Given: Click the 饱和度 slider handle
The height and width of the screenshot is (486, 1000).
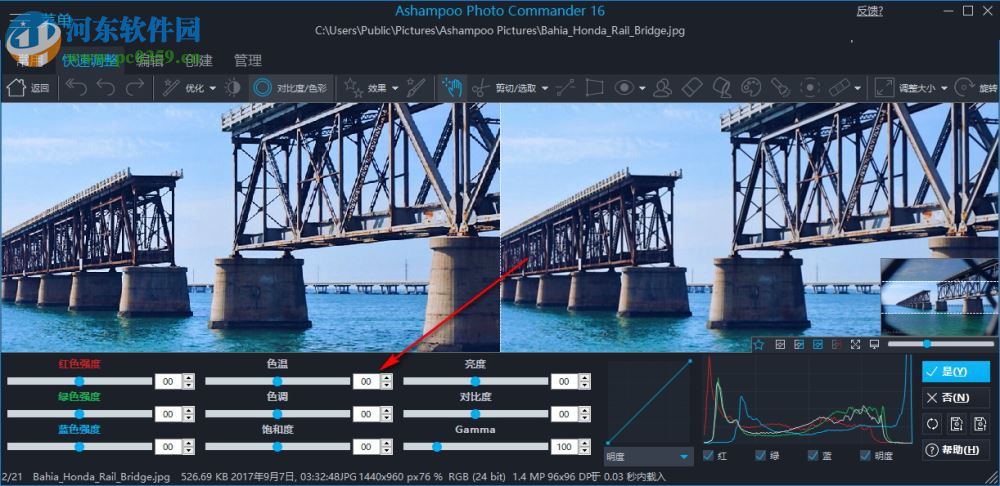Looking at the screenshot, I should click(x=277, y=447).
